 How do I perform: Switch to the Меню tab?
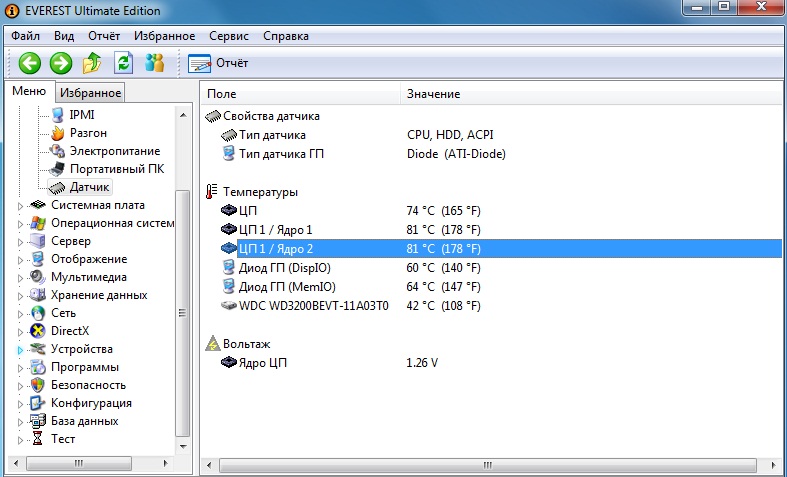29,91
